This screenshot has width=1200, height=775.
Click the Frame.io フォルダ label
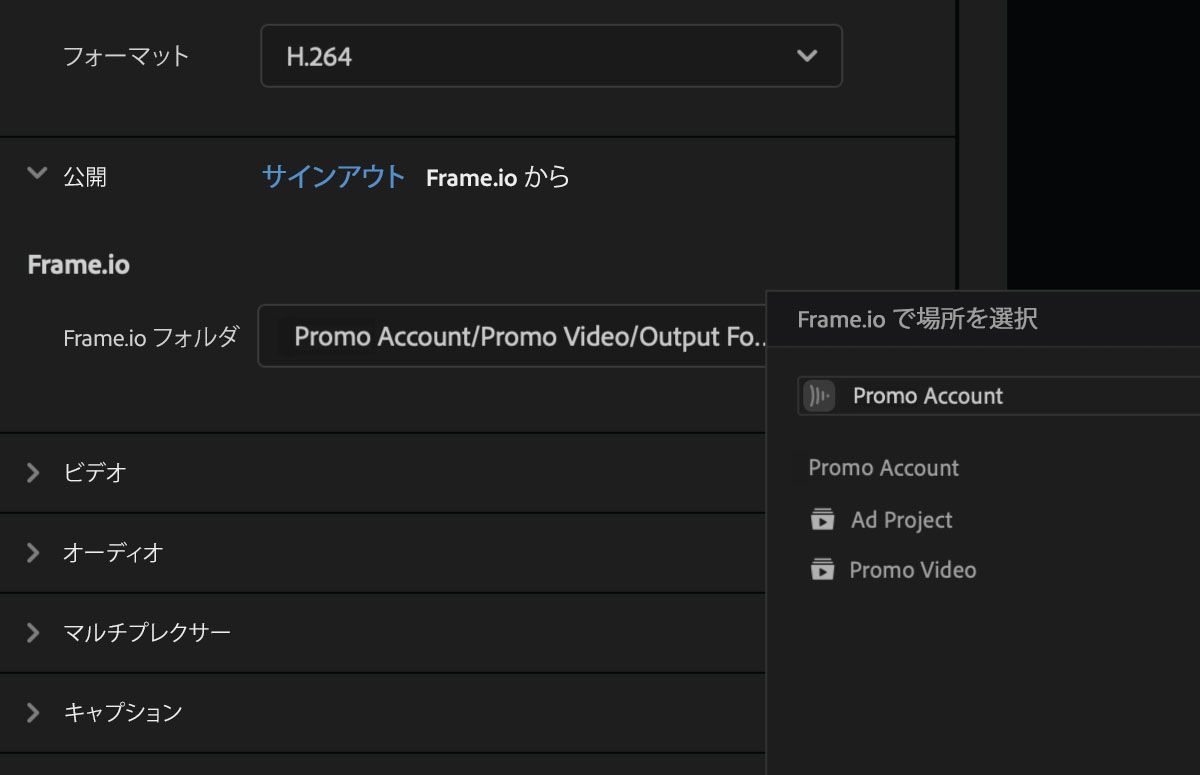[x=151, y=337]
